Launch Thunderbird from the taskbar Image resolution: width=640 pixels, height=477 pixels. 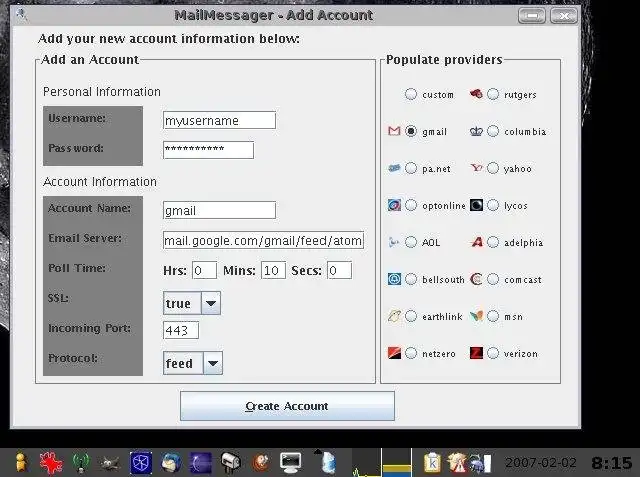point(171,463)
